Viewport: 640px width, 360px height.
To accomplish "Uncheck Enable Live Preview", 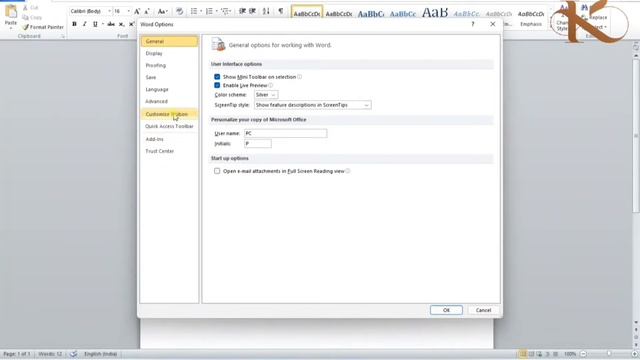I will (217, 85).
